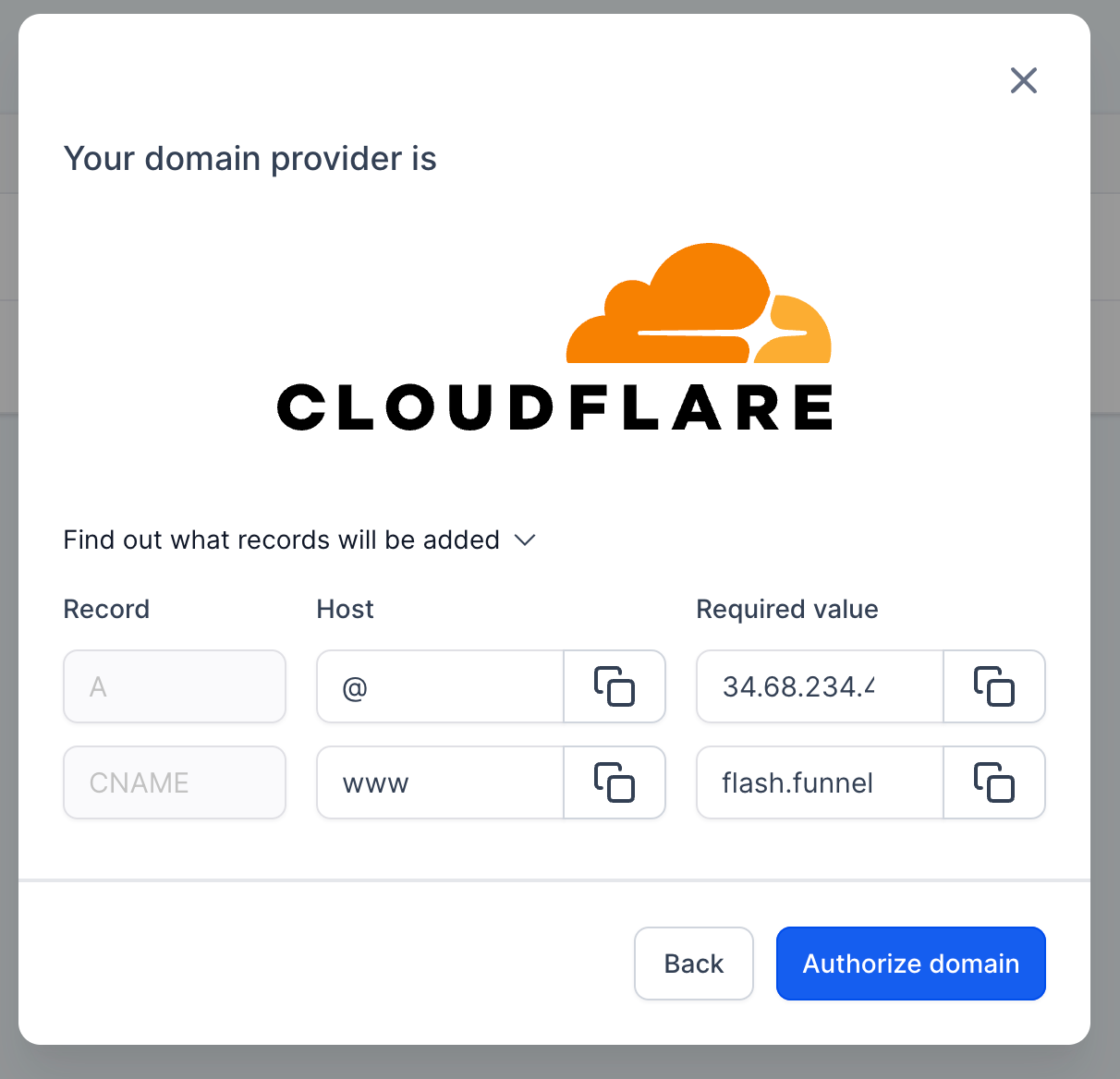
Task: Focus the www host input field
Action: point(440,782)
